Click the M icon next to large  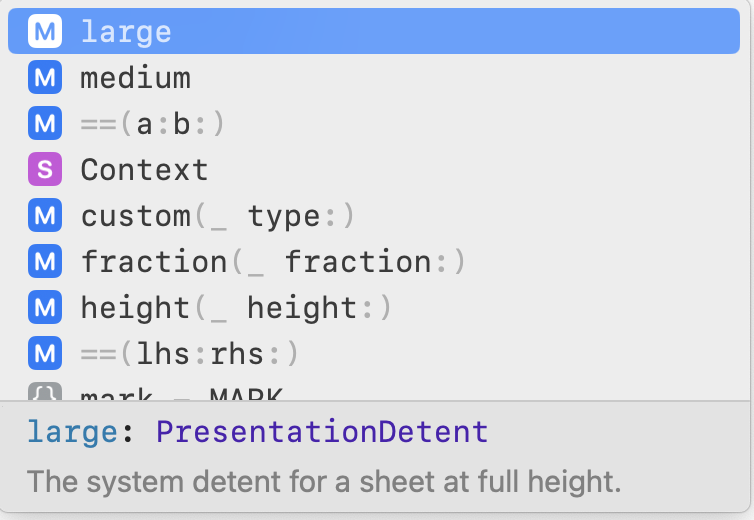click(x=45, y=31)
